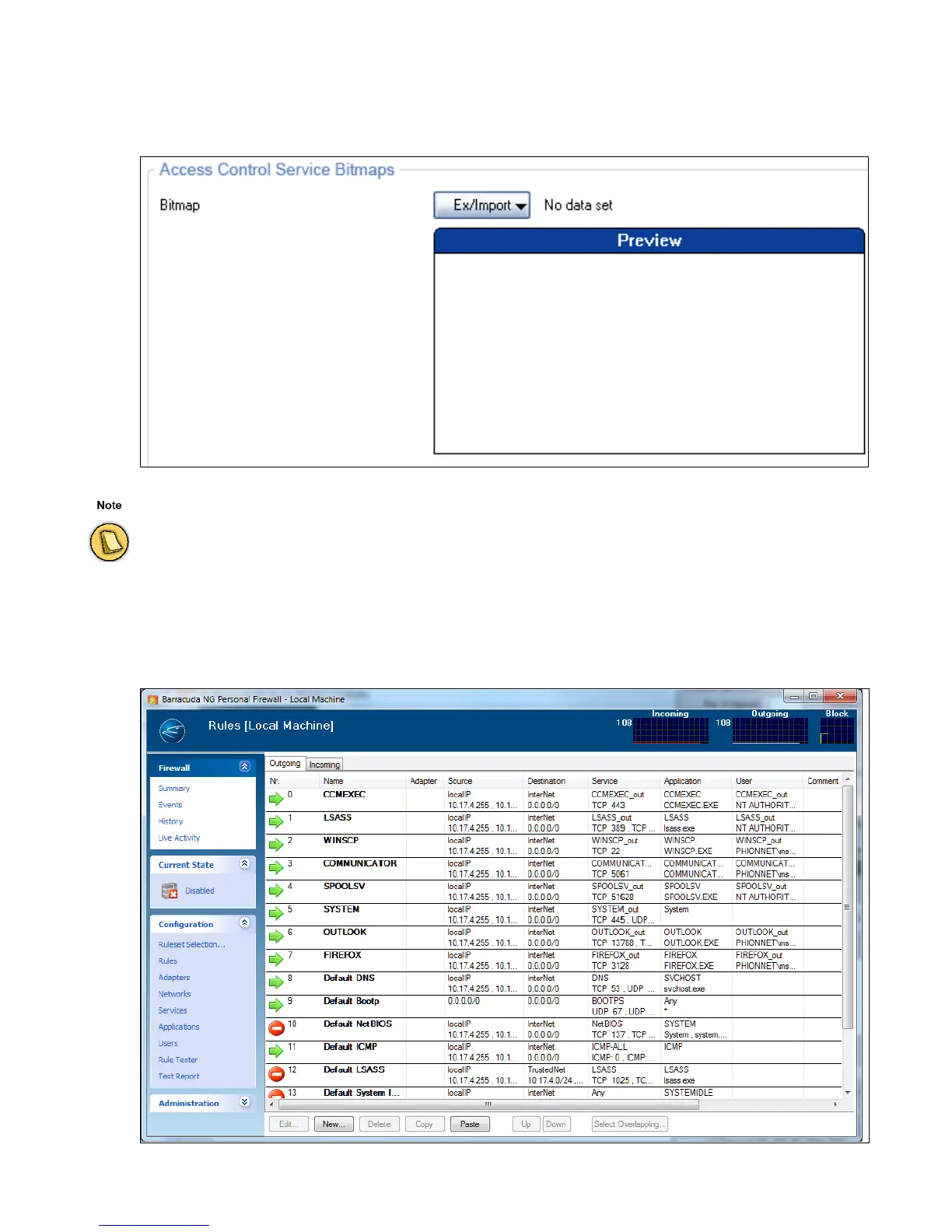The image size is (952, 1232).
Task: Click green allow arrow for Default DNS rule
Action: coord(276,982)
